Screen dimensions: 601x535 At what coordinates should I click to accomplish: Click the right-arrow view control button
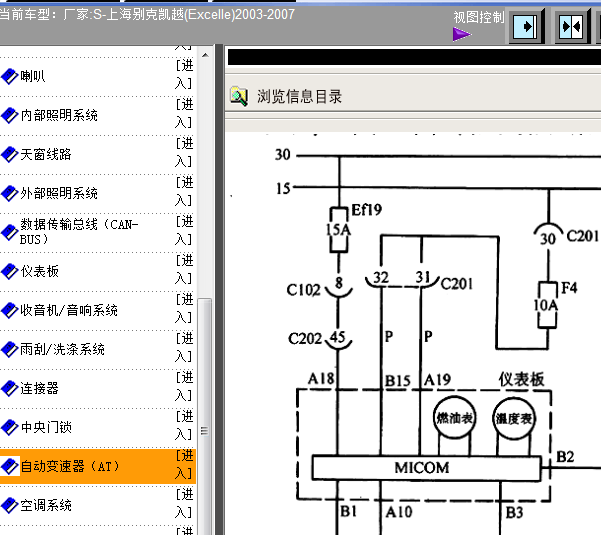527,27
